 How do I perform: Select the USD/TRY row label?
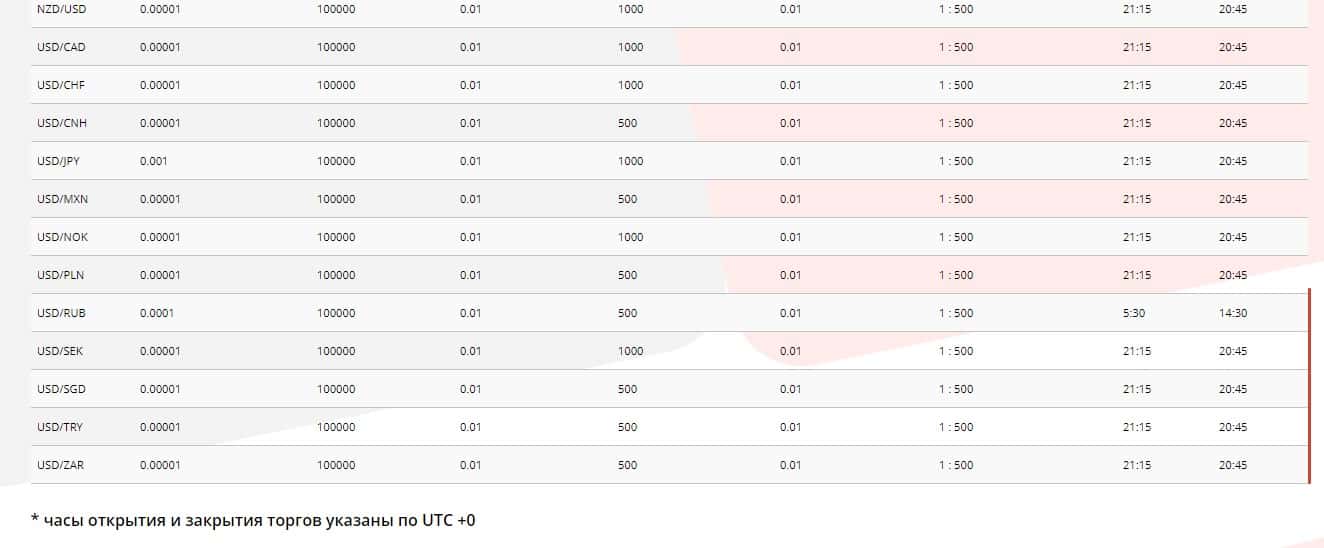[x=60, y=427]
